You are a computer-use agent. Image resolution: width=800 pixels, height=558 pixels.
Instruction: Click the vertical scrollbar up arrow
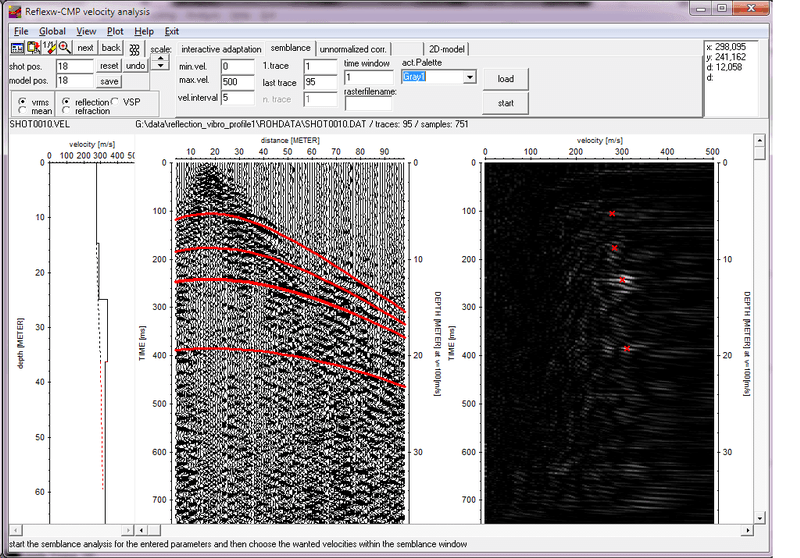point(760,140)
